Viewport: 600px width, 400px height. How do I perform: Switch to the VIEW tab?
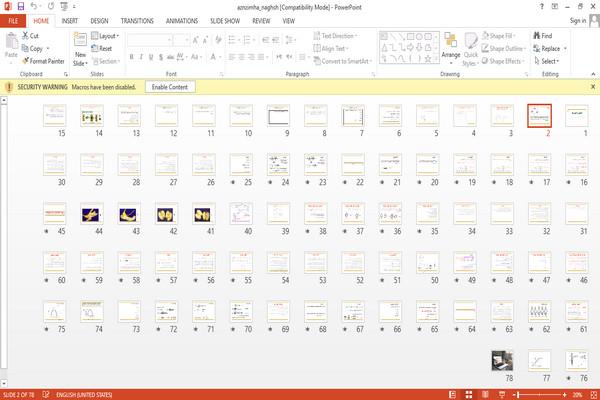pyautogui.click(x=289, y=21)
